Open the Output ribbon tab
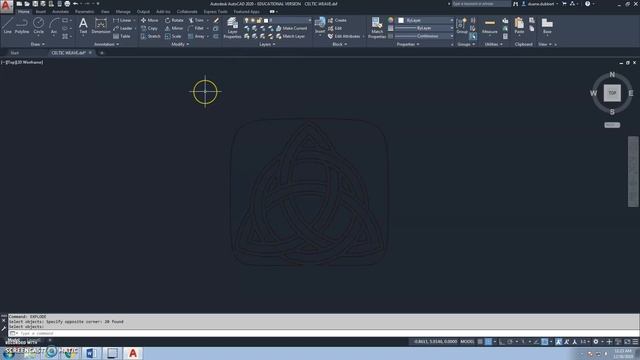The height and width of the screenshot is (360, 640). pyautogui.click(x=143, y=12)
